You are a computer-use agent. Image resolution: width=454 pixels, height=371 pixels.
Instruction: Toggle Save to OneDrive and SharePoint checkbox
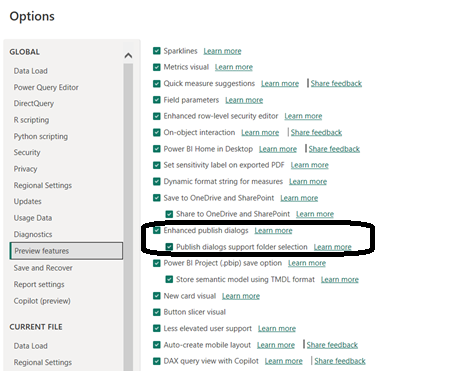(157, 198)
